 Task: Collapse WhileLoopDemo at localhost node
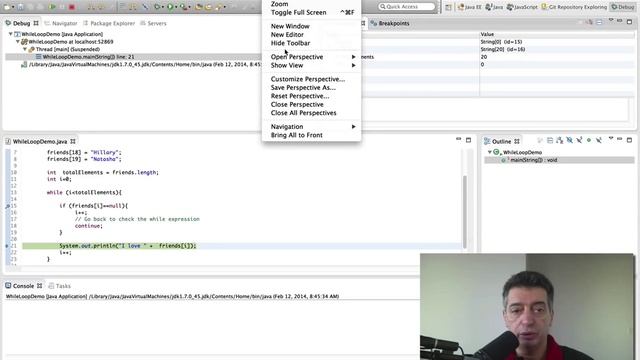[18, 42]
